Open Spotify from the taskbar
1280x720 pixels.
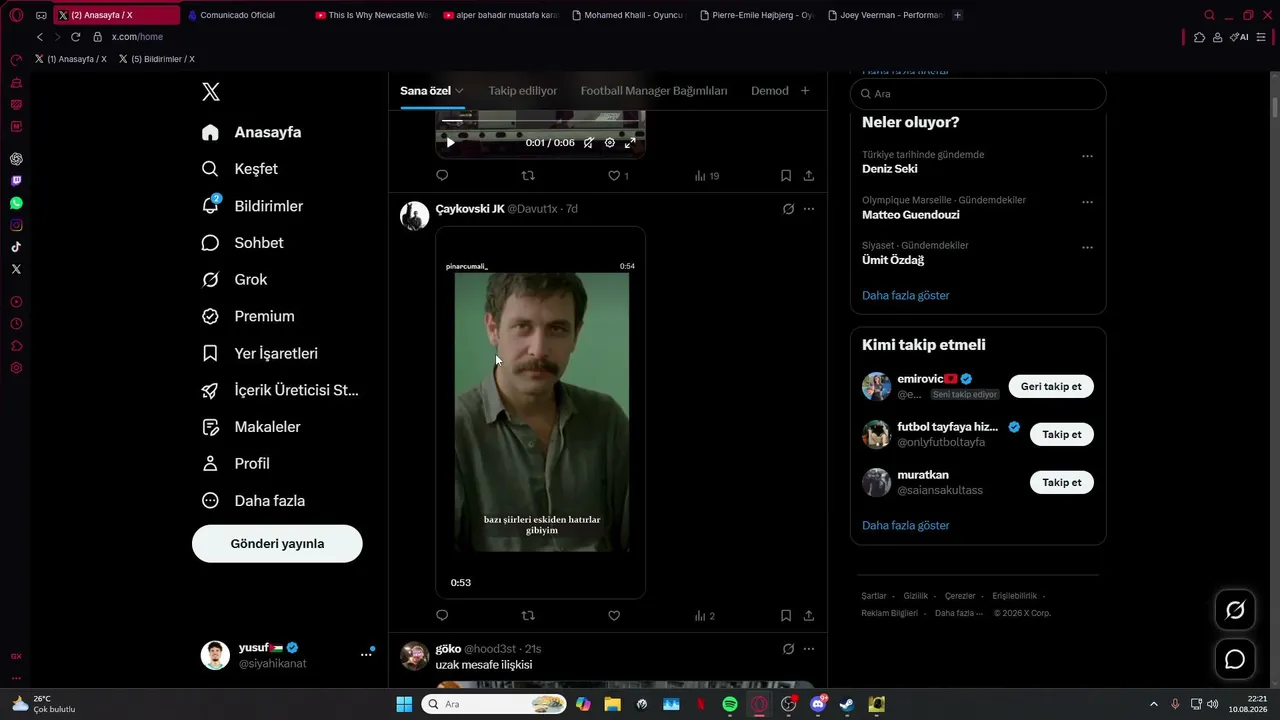[730, 704]
